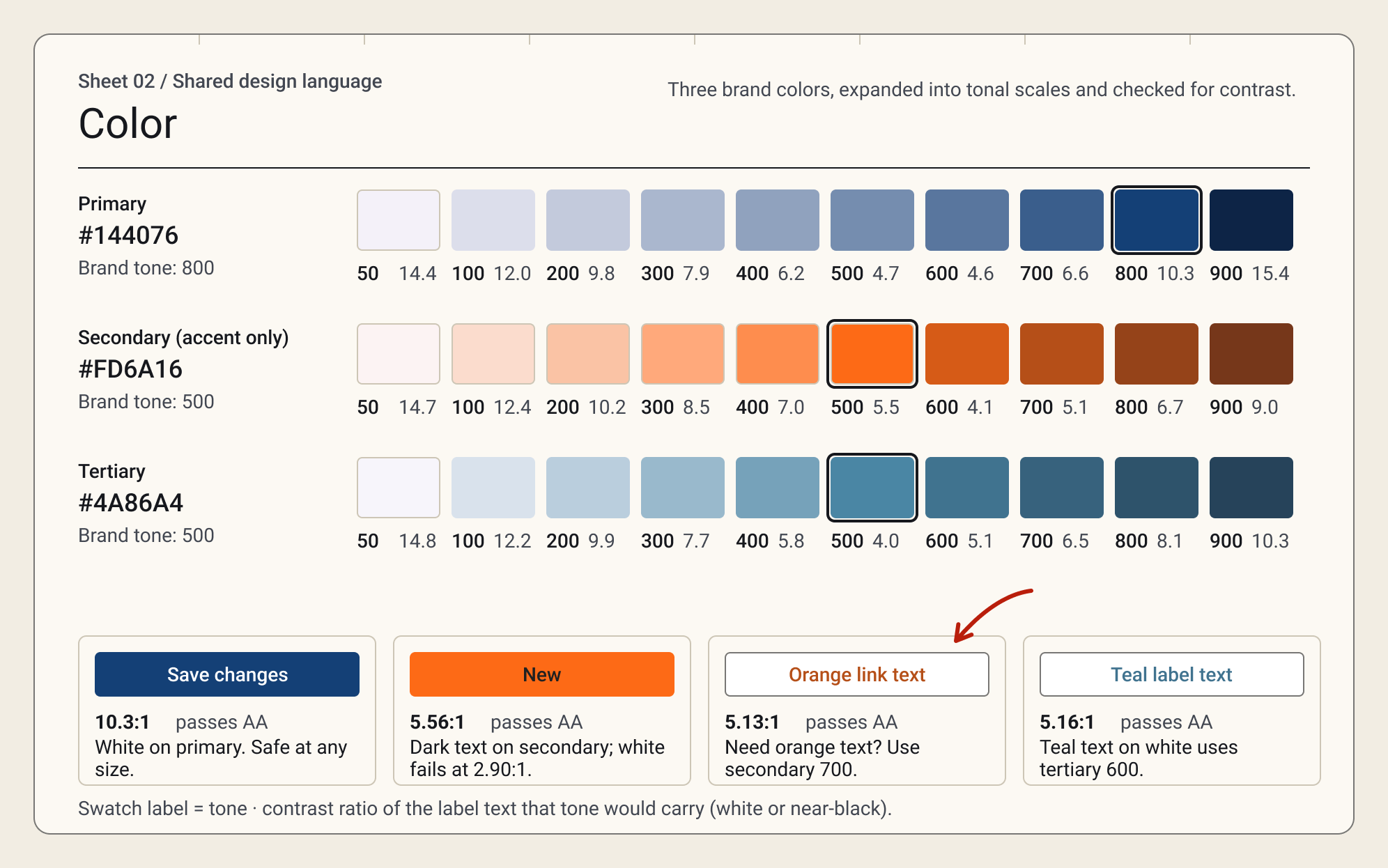Image resolution: width=1388 pixels, height=868 pixels.
Task: Select Secondary 800 swatch
Action: pyautogui.click(x=1157, y=354)
